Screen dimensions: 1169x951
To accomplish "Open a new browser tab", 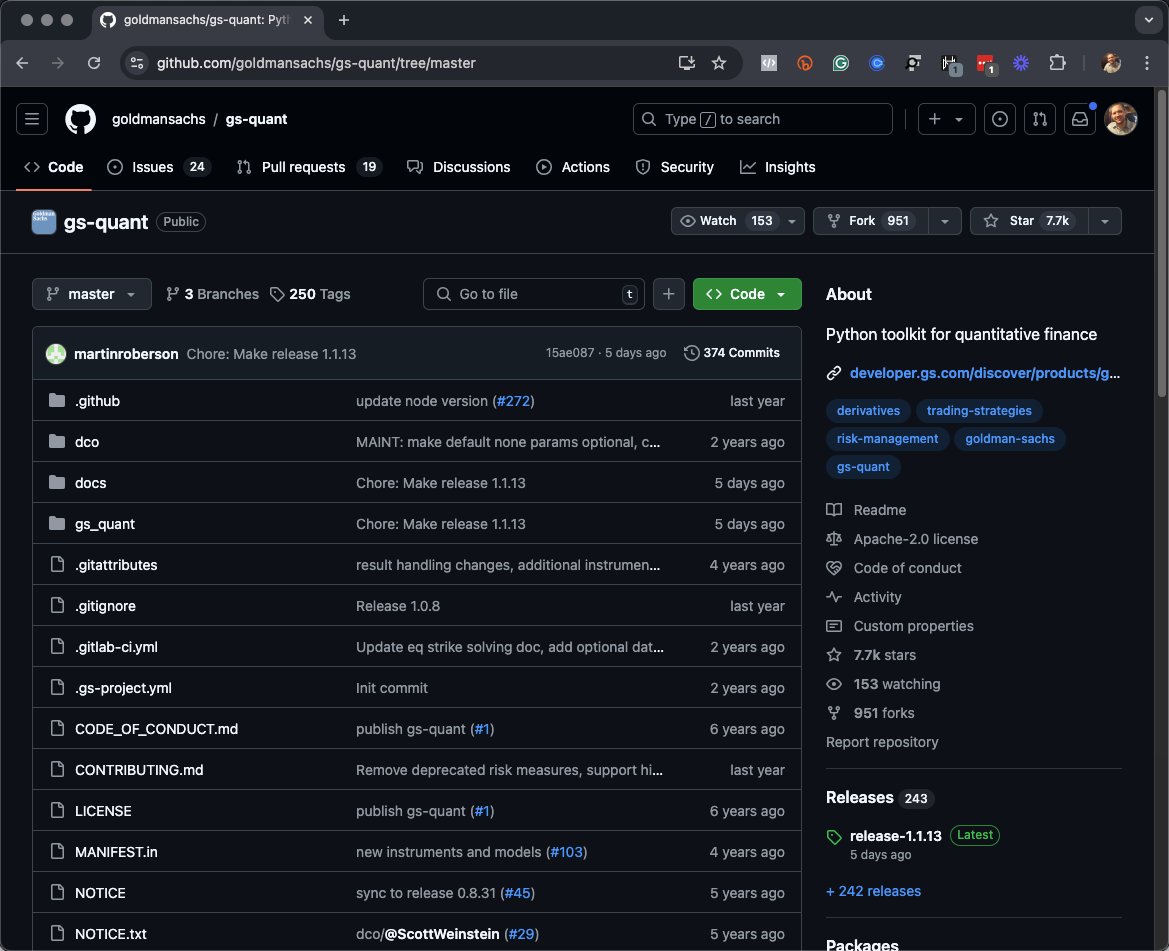I will tap(344, 20).
